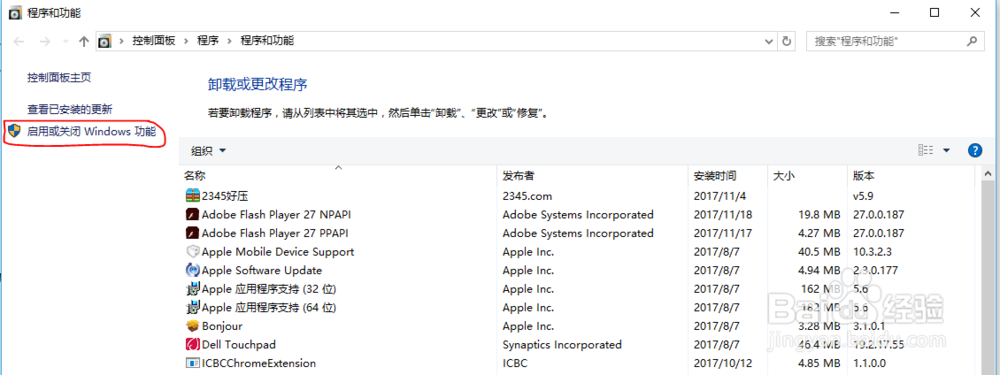Click the search magnifier icon
This screenshot has height=375, width=1000.
coord(972,41)
